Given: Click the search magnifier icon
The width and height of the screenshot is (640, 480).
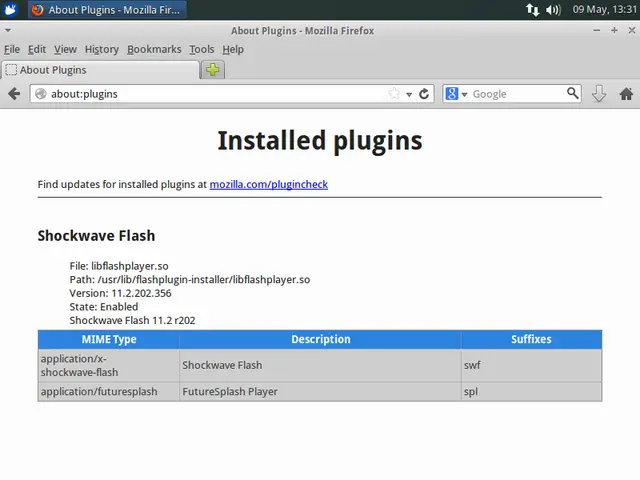Looking at the screenshot, I should [573, 93].
